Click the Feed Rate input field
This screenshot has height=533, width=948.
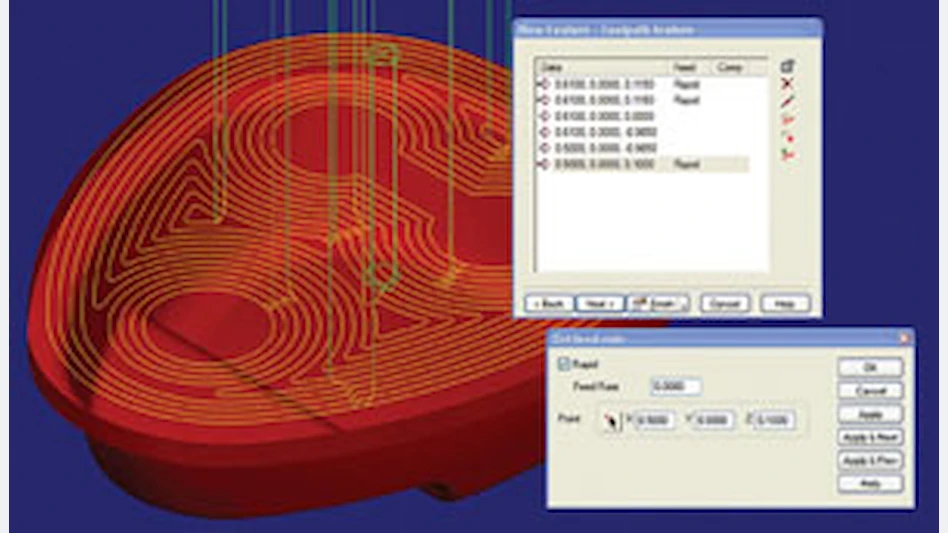676,387
